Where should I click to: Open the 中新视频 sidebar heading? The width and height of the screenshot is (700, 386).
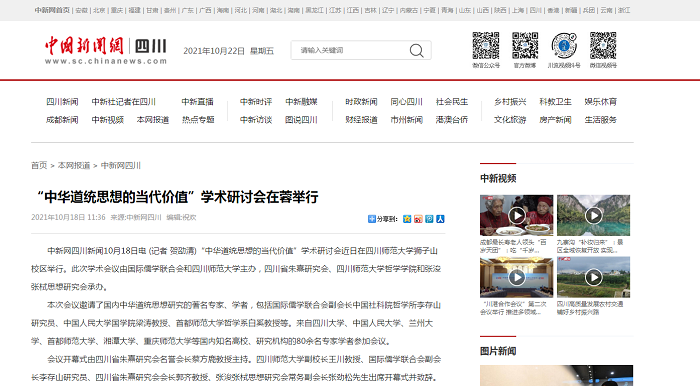pos(498,178)
